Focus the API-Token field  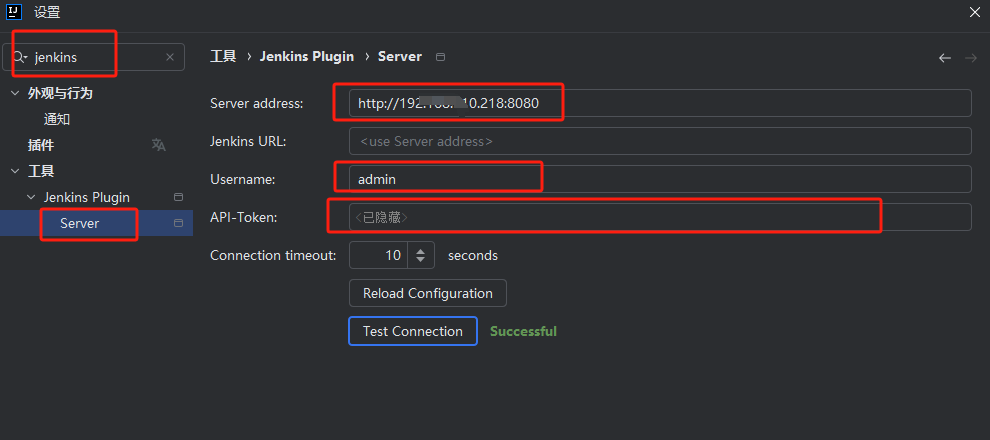click(x=660, y=217)
